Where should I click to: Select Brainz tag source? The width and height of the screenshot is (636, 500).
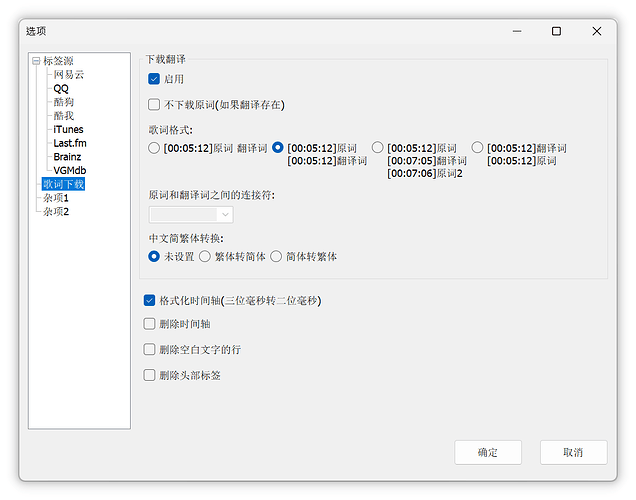coord(67,157)
